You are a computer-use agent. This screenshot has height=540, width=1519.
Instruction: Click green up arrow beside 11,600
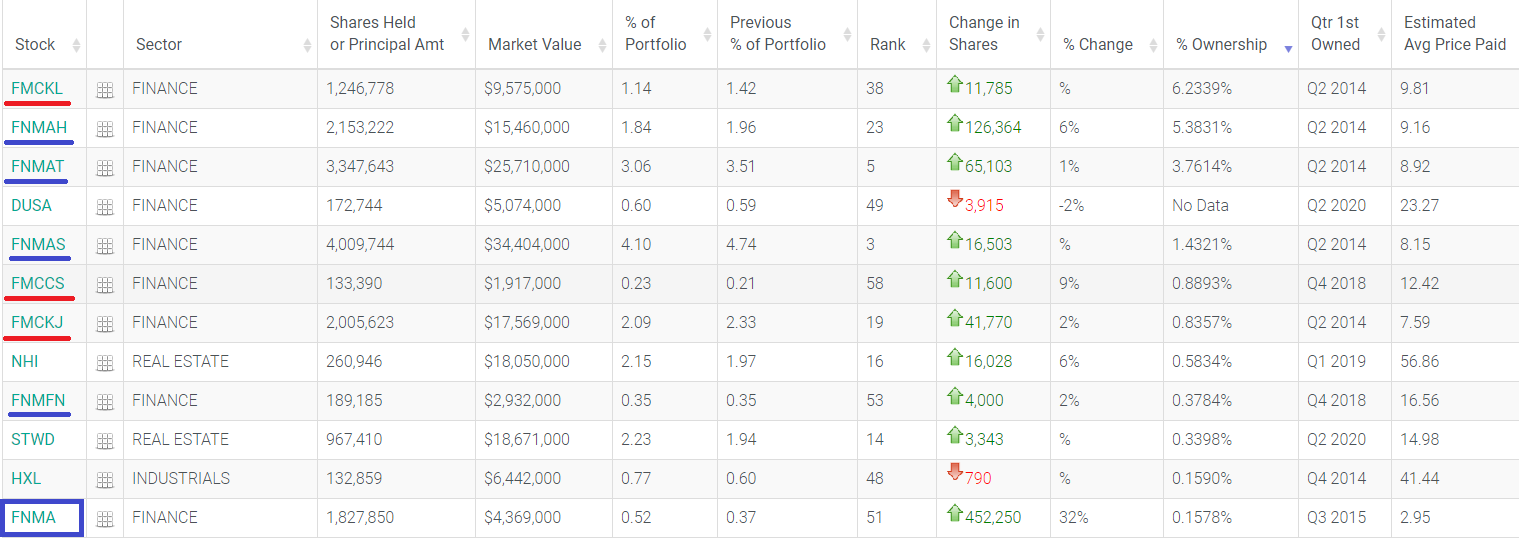coord(955,280)
